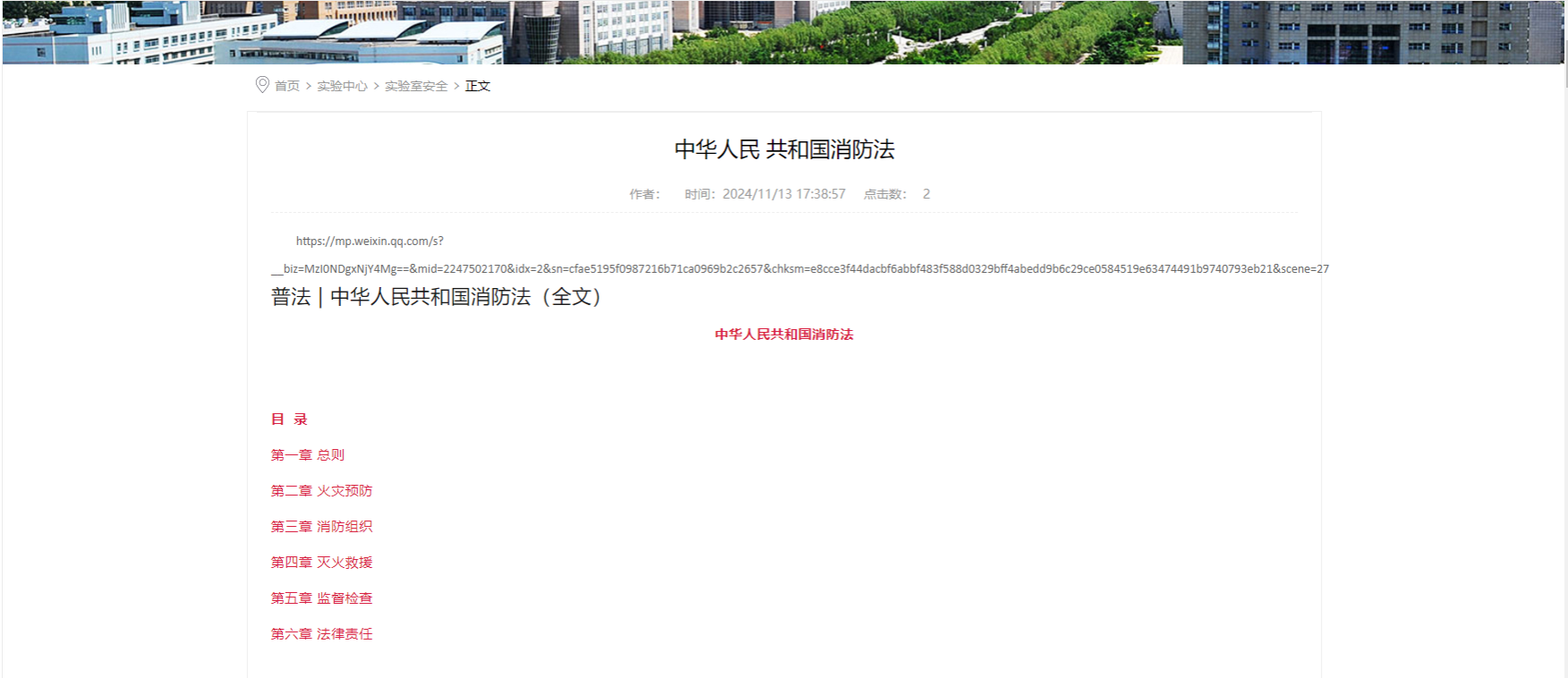The image size is (1568, 678).
Task: Click 正文 at the breadcrumb end
Action: point(478,86)
